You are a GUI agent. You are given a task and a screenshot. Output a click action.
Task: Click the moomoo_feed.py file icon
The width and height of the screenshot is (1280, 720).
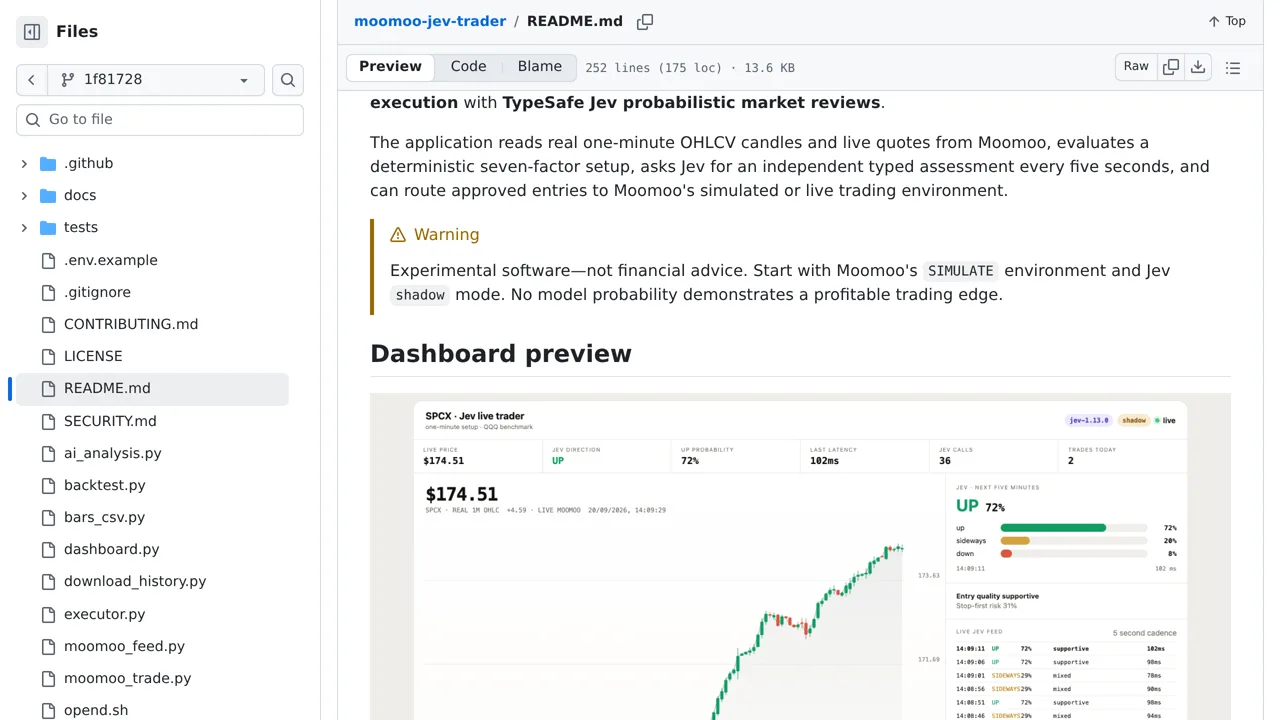[x=48, y=646]
